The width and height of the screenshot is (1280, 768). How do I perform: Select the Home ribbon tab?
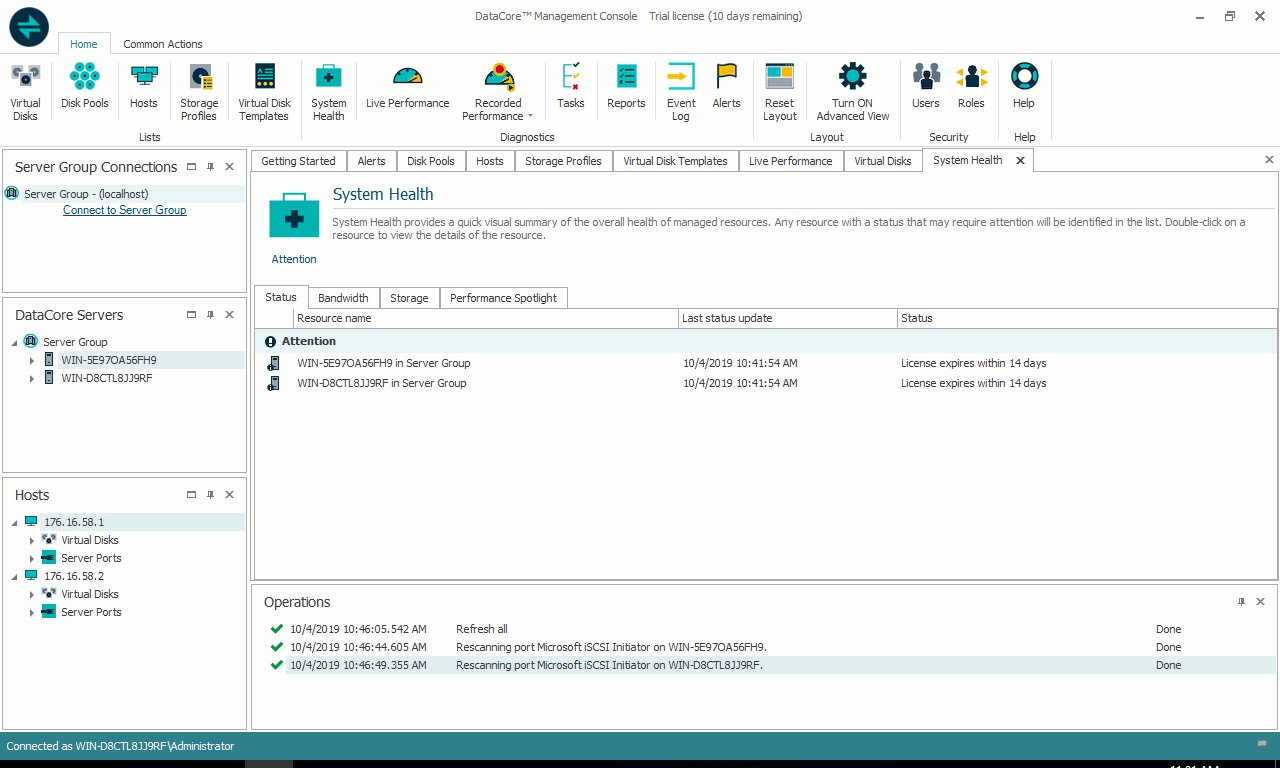point(84,44)
